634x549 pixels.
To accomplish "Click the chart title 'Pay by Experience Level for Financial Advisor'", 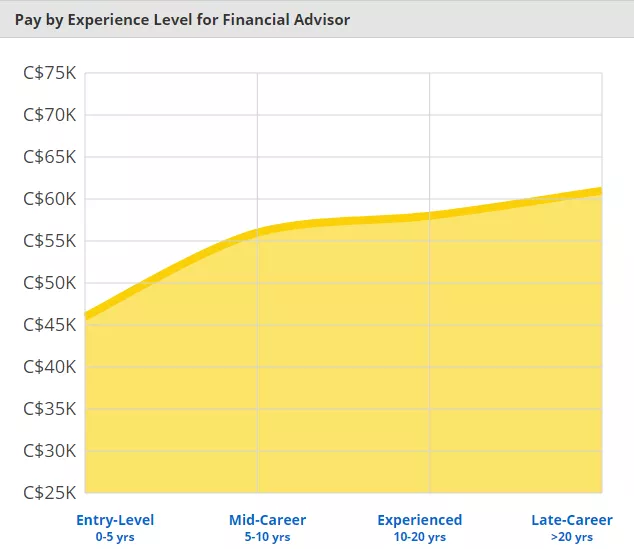I will tap(182, 19).
